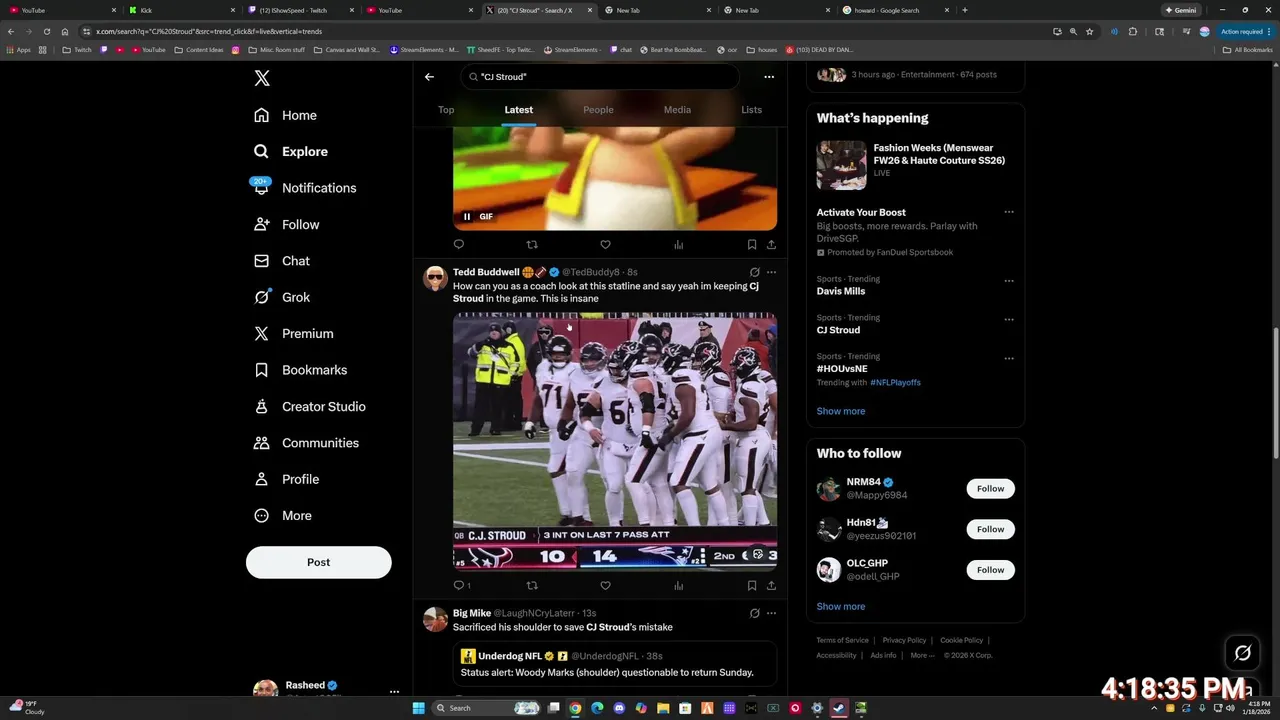
Task: Open Creator Studio in sidebar
Action: pos(309,407)
